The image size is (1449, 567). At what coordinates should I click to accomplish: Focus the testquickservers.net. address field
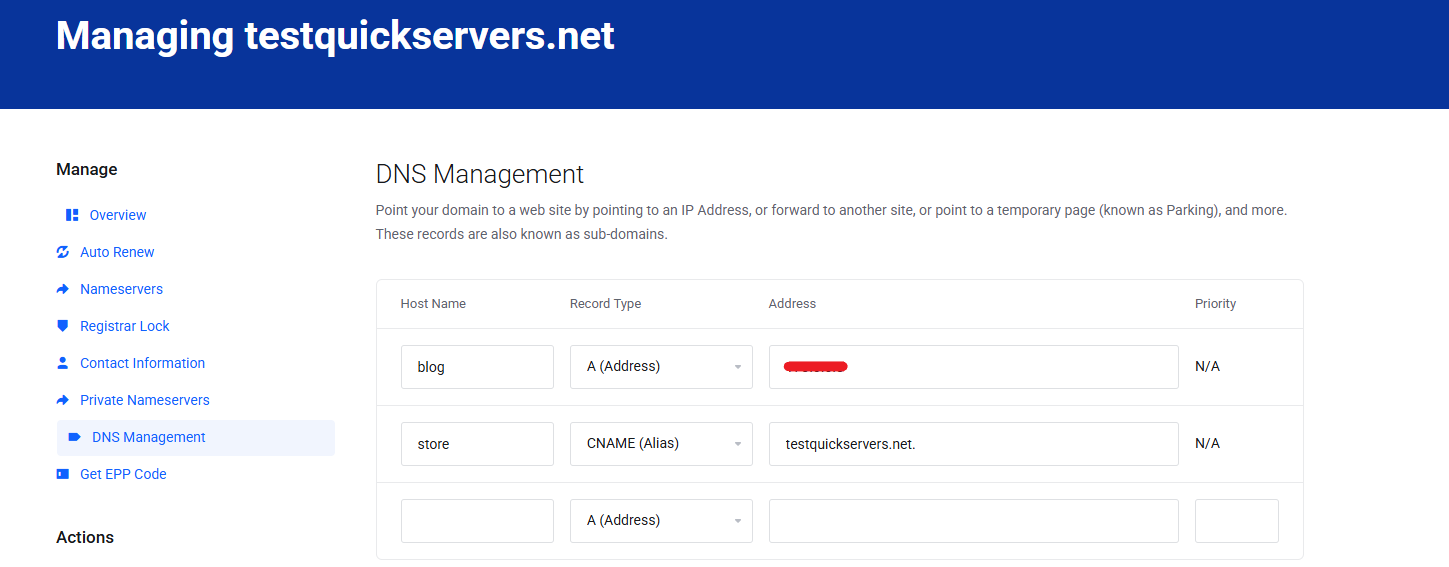pyautogui.click(x=973, y=444)
